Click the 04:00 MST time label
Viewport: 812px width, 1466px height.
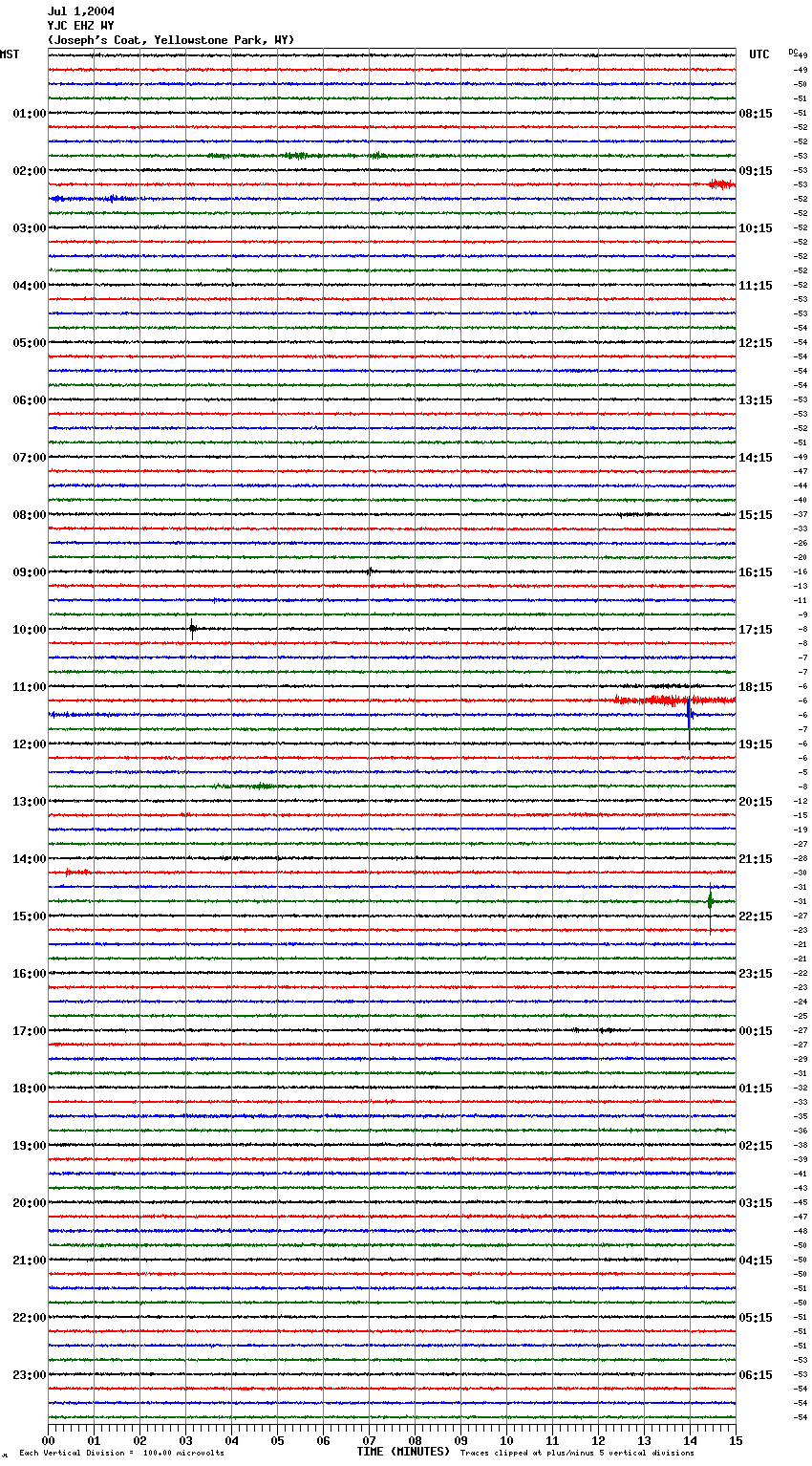30,286
